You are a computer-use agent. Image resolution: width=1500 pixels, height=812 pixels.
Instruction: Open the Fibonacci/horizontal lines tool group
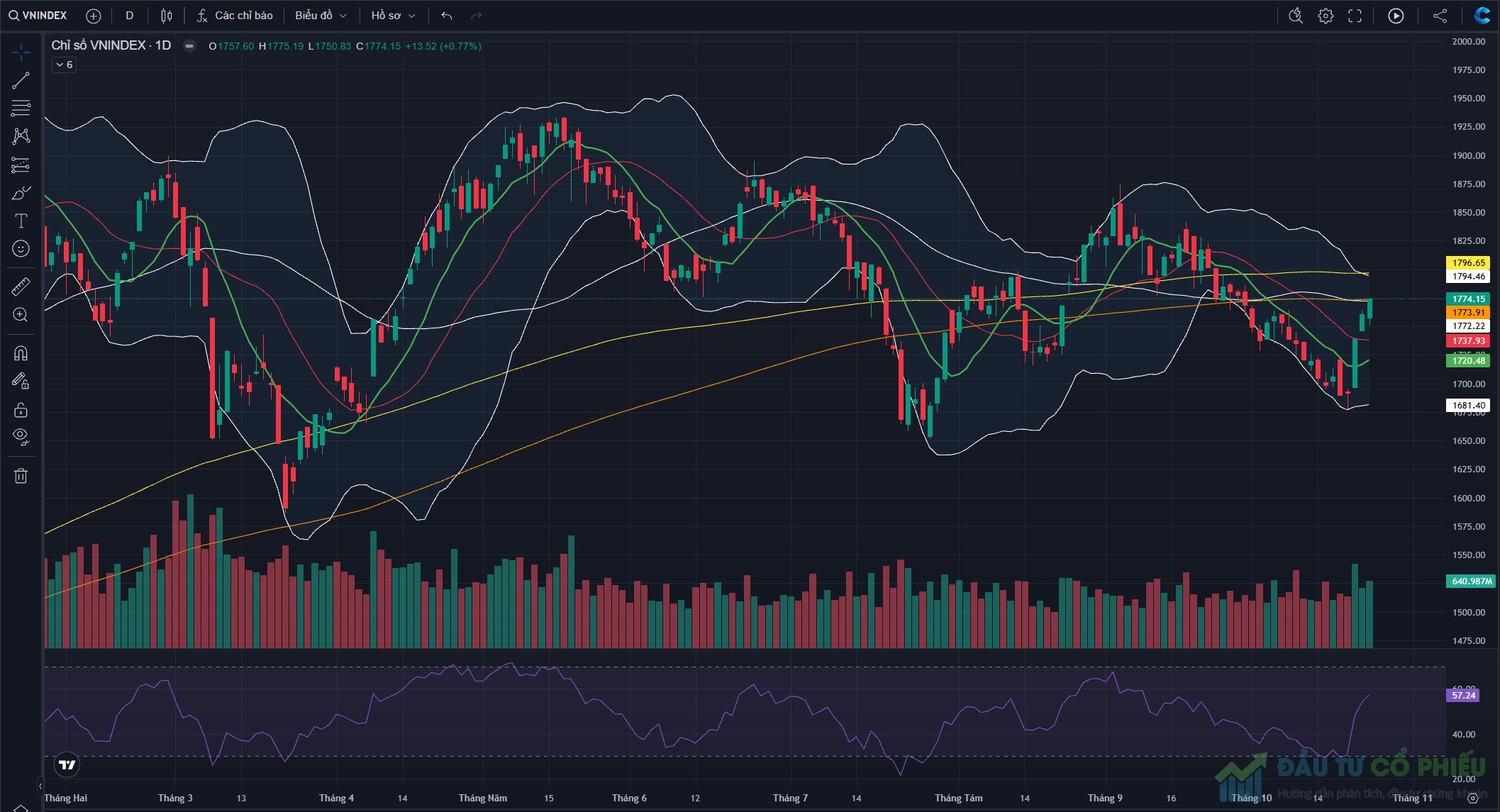[21, 108]
